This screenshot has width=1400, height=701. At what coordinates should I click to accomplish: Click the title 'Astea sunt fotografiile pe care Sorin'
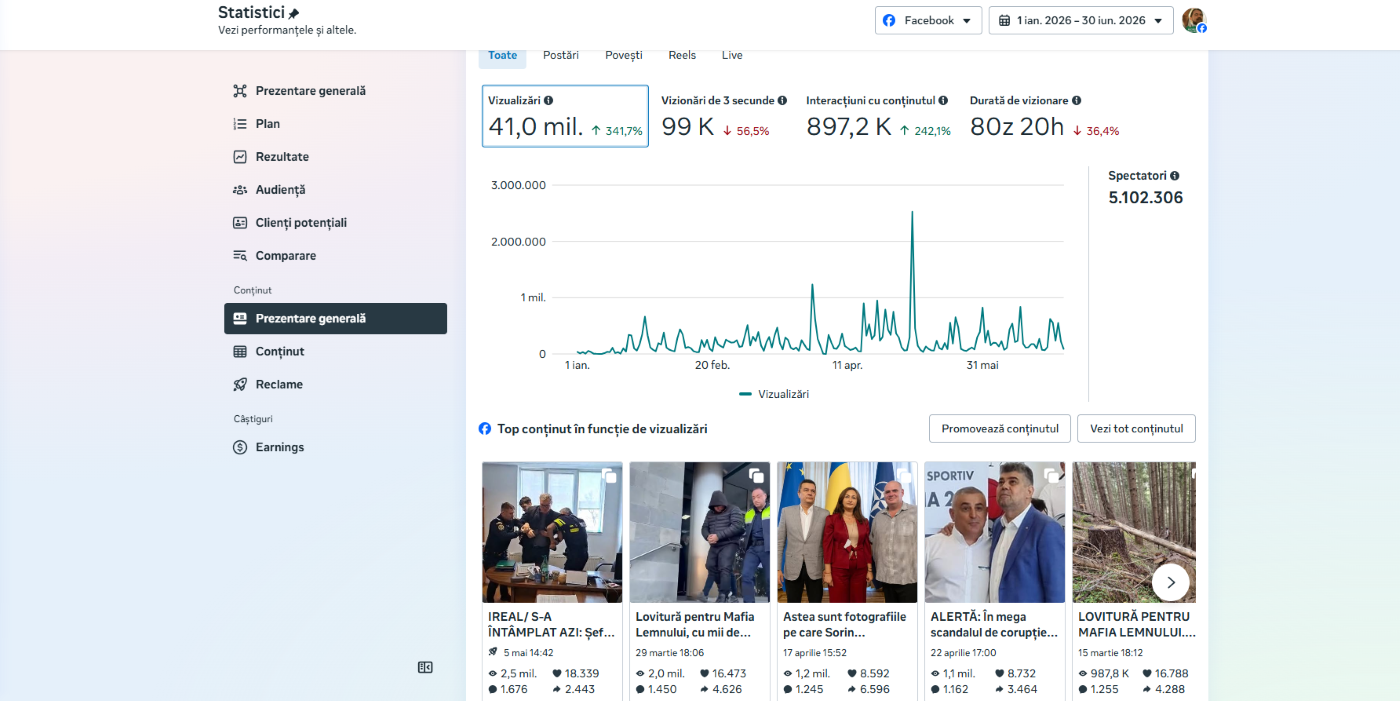[x=845, y=625]
